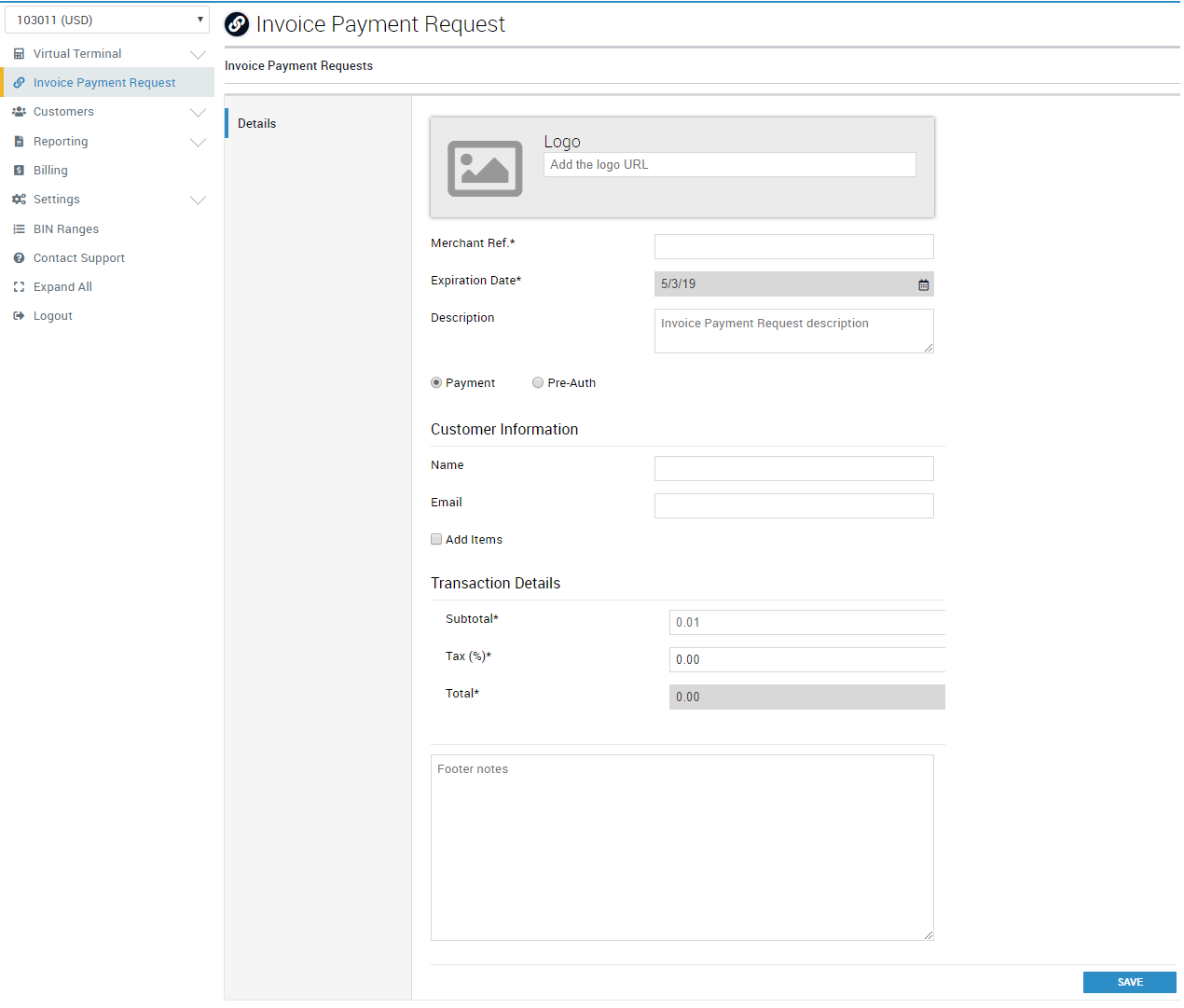Click the Billing dollar icon
This screenshot has height=1008, width=1184.
pos(19,171)
